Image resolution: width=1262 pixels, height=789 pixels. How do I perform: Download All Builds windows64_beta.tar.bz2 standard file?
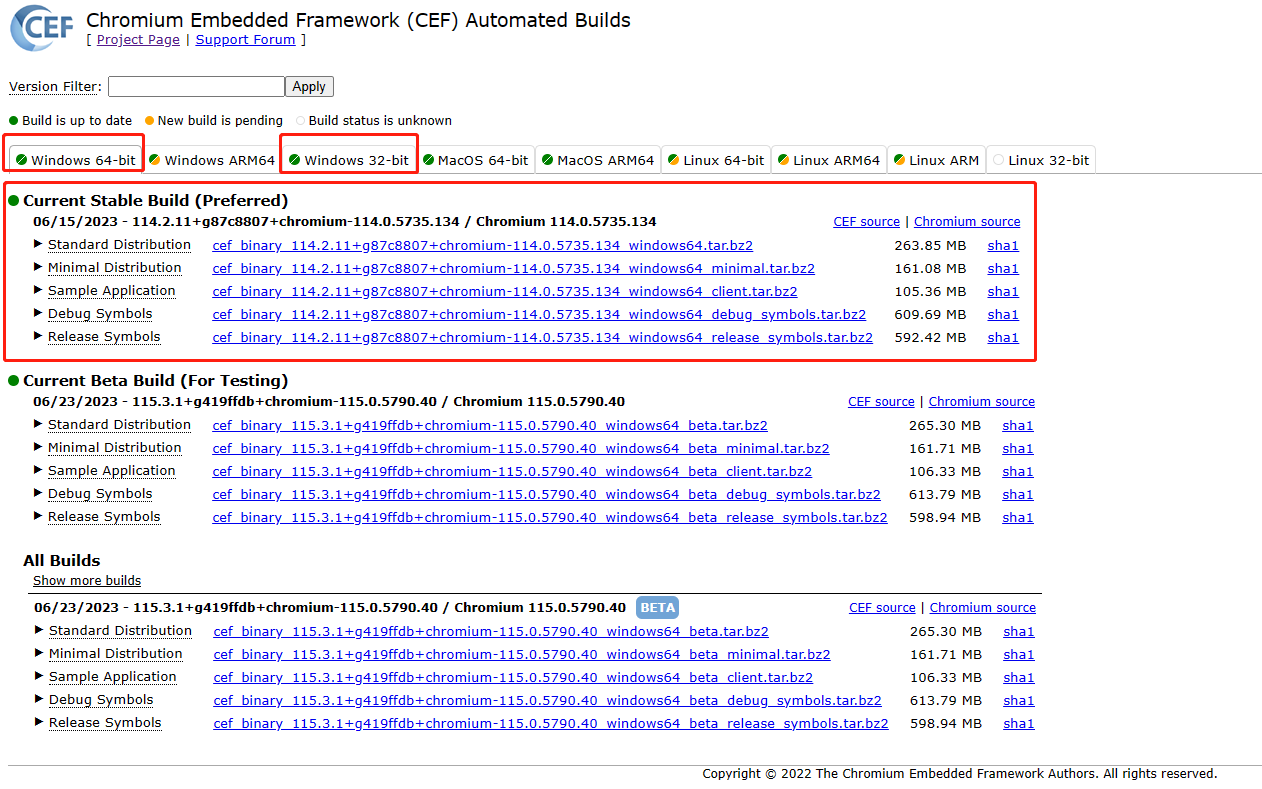pos(491,632)
